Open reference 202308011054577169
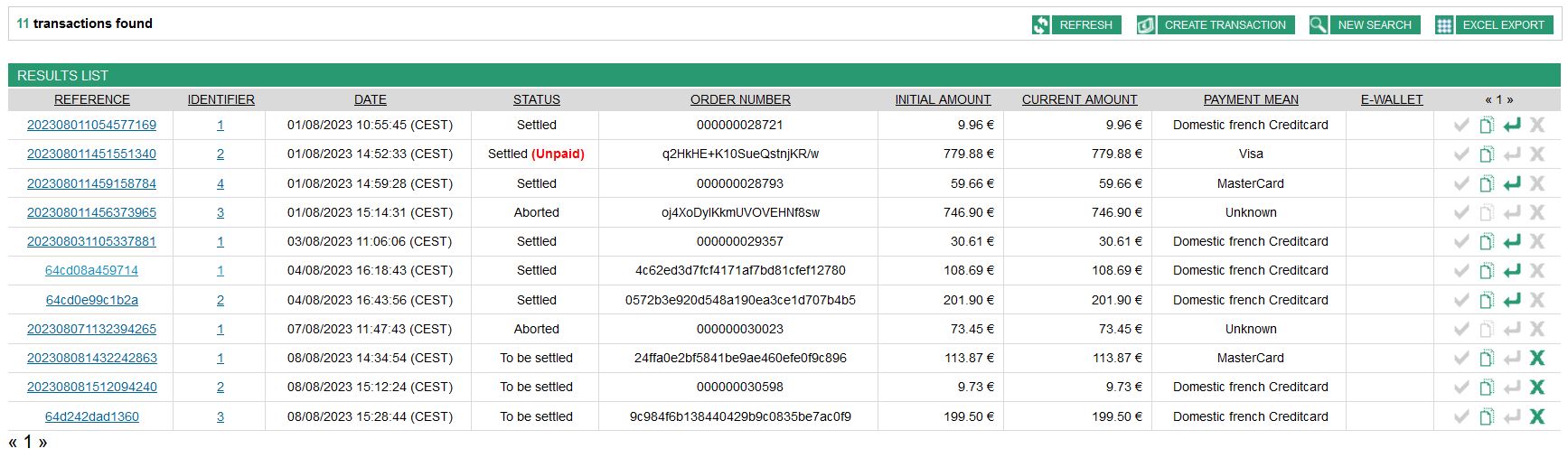This screenshot has width=1568, height=458. point(91,126)
